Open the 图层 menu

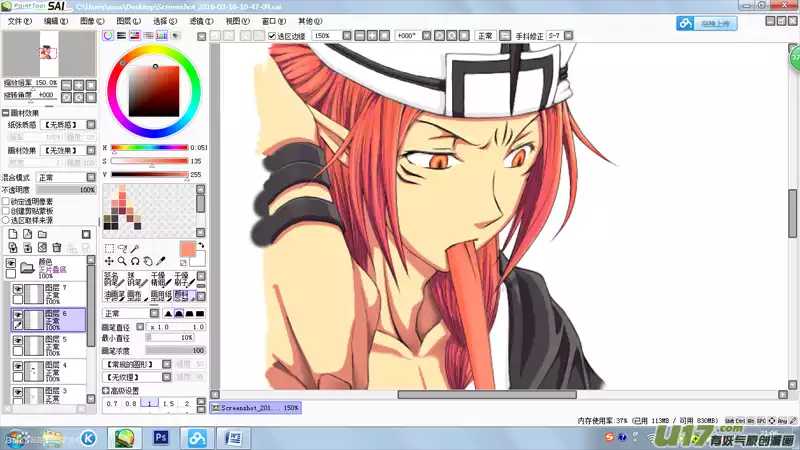point(129,21)
